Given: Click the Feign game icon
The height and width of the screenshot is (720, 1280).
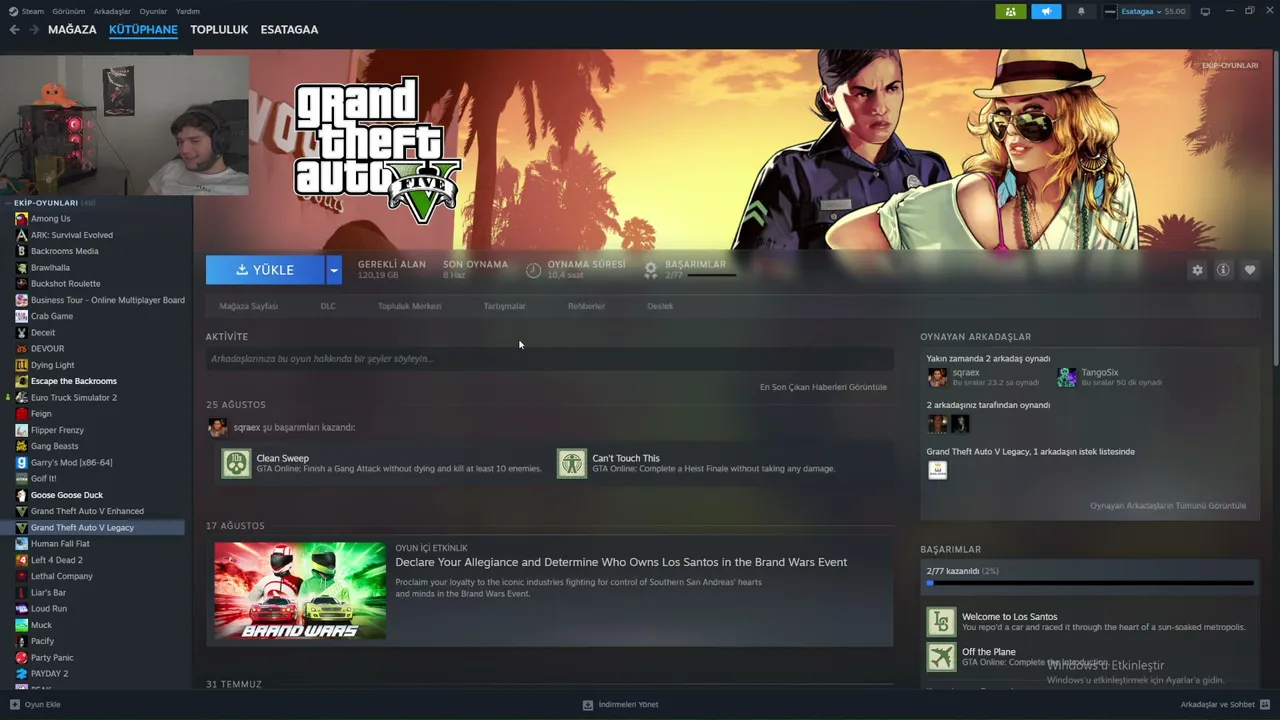Looking at the screenshot, I should (x=21, y=414).
